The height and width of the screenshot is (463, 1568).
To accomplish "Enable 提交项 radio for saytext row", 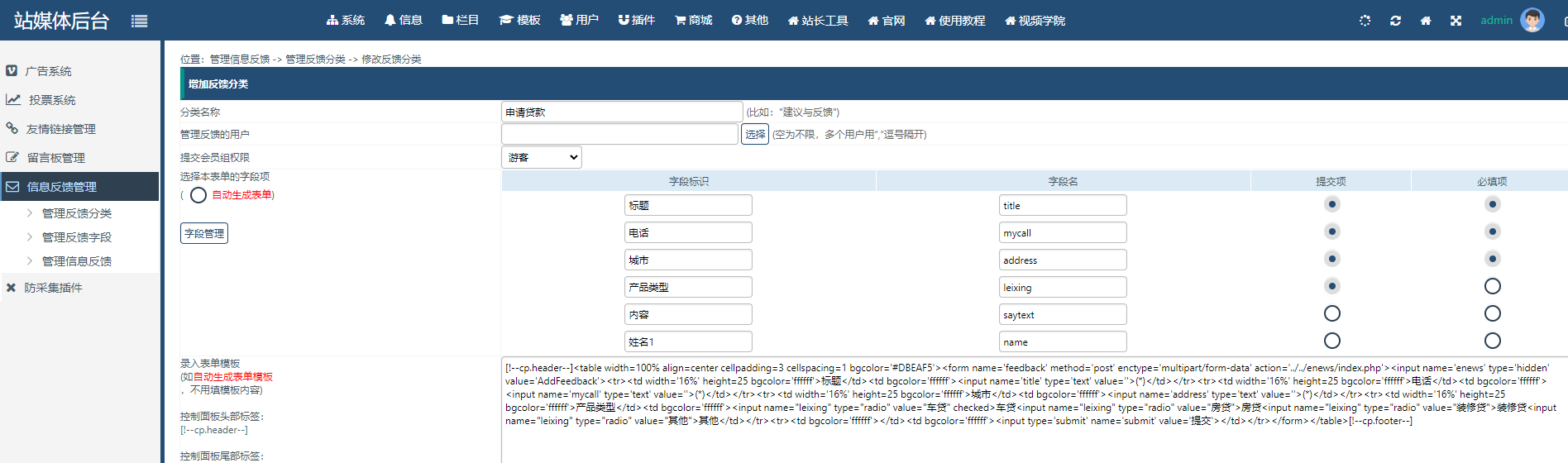I will click(1331, 313).
